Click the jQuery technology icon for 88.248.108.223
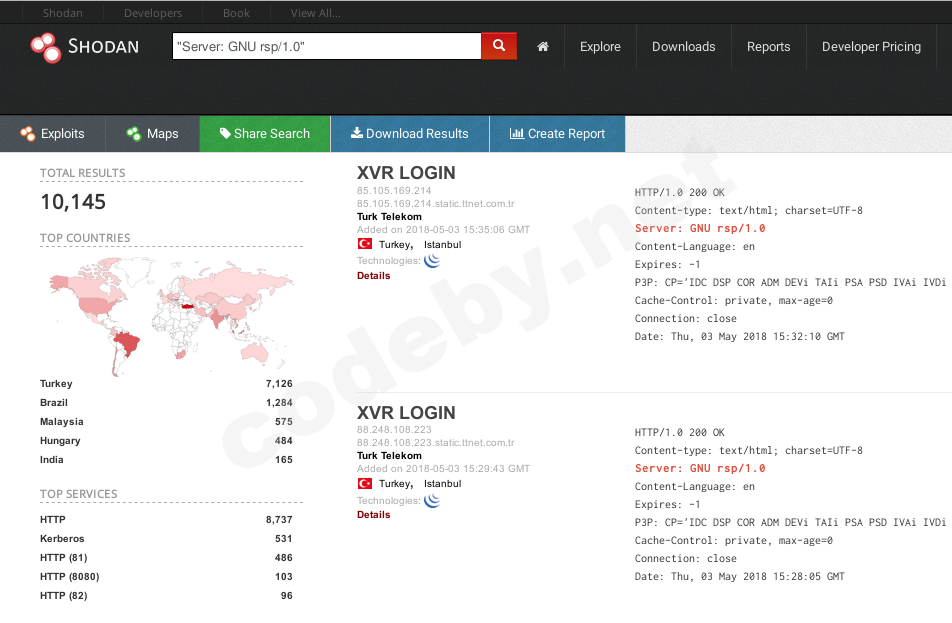 [432, 500]
